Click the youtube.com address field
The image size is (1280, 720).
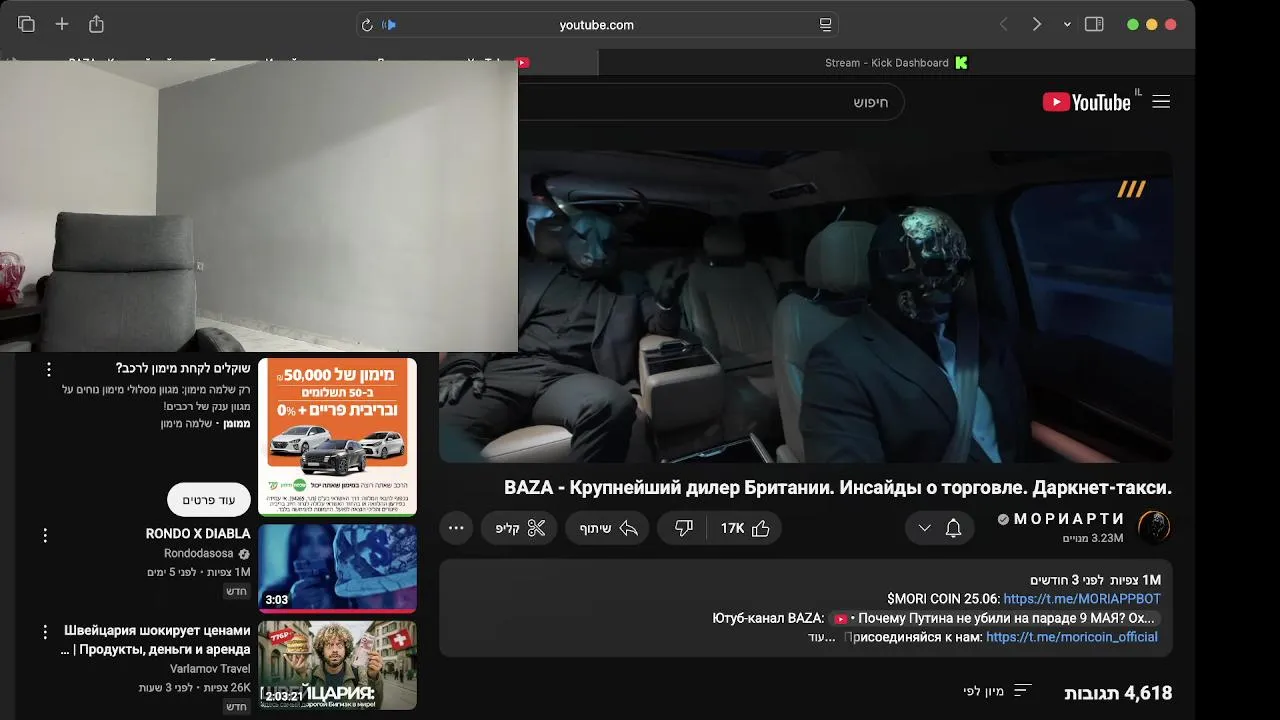click(x=597, y=25)
